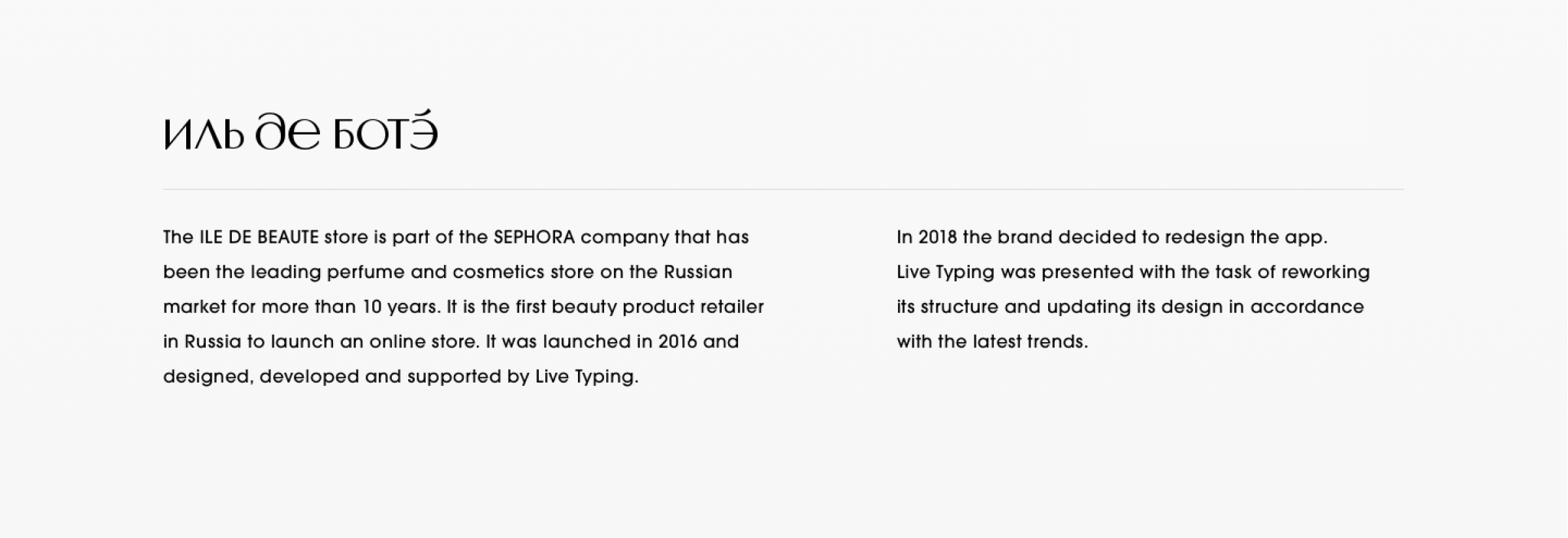Click the "ILE DE BEAUTE" store name text

coord(259,238)
